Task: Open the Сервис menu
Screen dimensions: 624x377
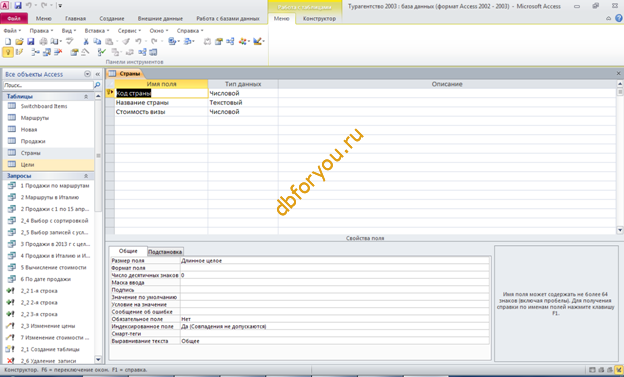Action: coord(129,31)
